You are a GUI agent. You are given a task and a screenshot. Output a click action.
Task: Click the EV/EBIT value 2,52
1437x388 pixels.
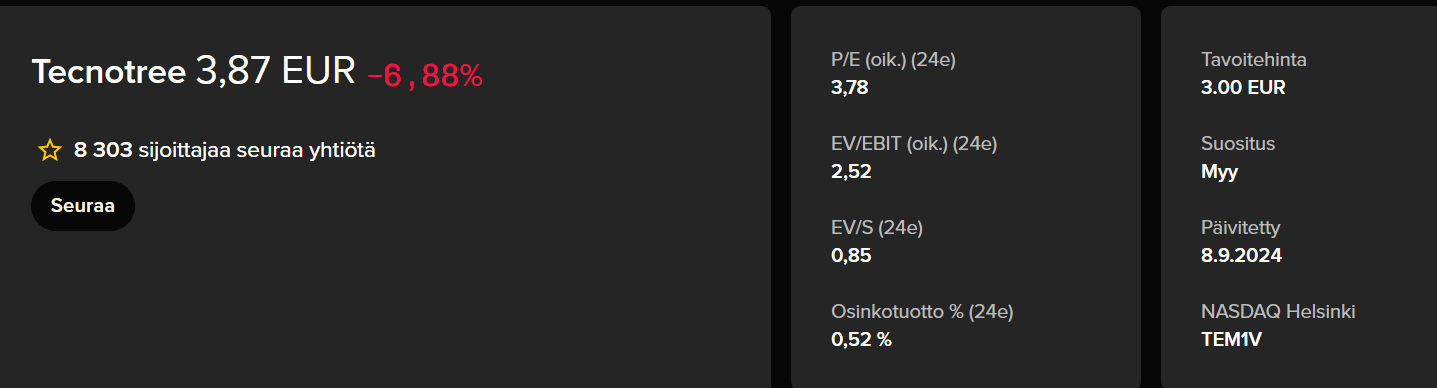pyautogui.click(x=851, y=171)
